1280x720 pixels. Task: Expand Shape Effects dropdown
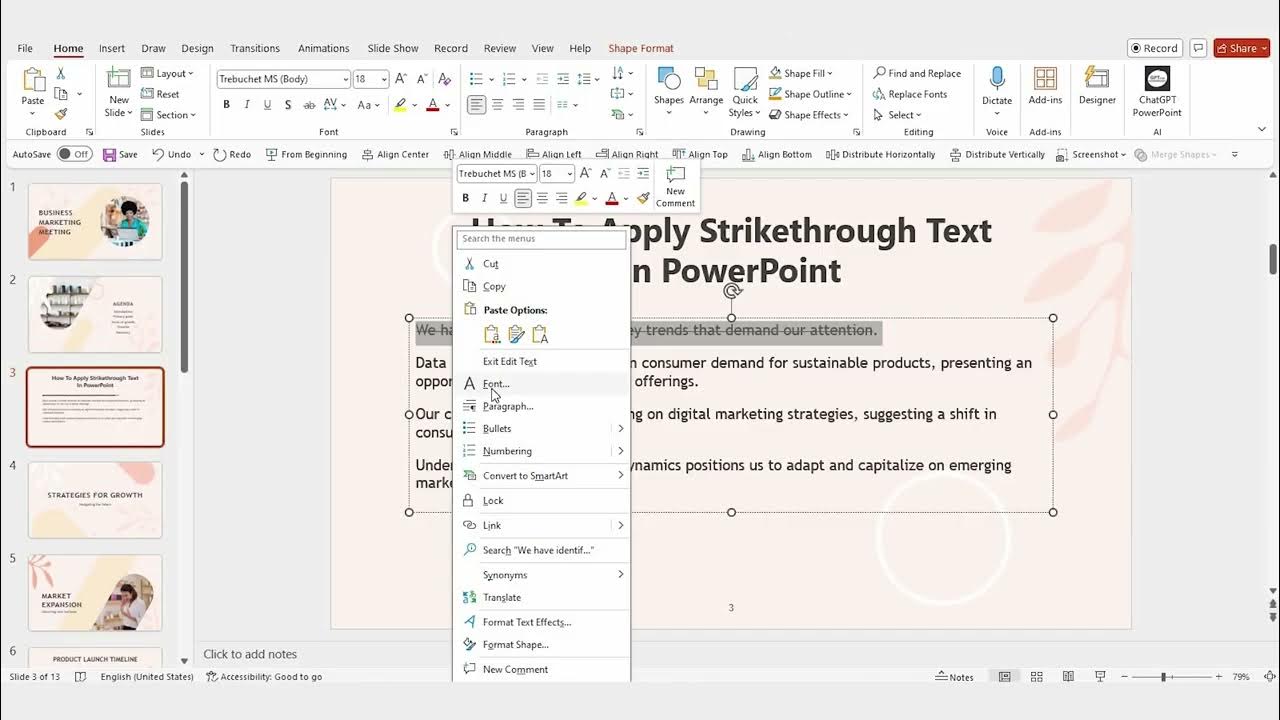pos(810,115)
